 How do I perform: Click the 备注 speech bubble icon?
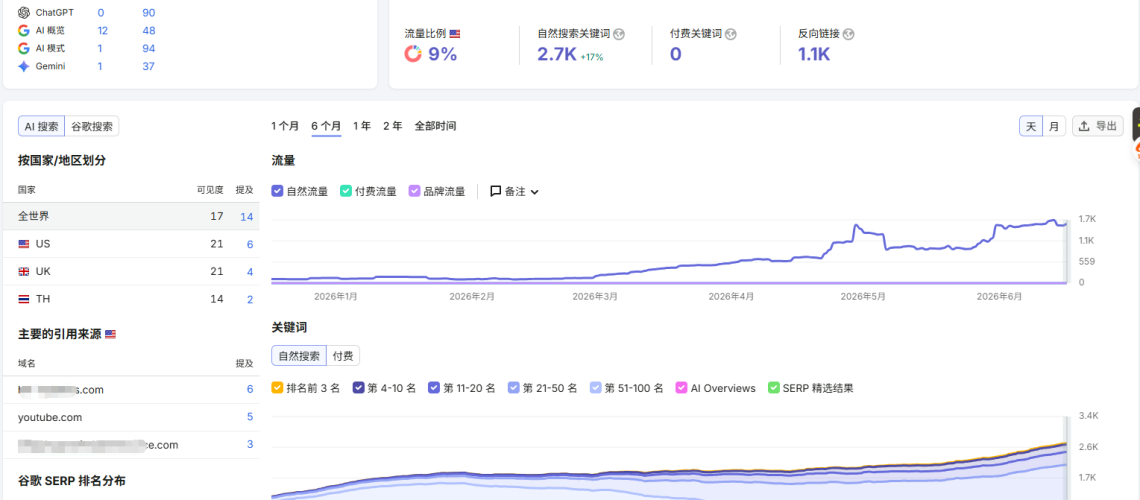(496, 192)
